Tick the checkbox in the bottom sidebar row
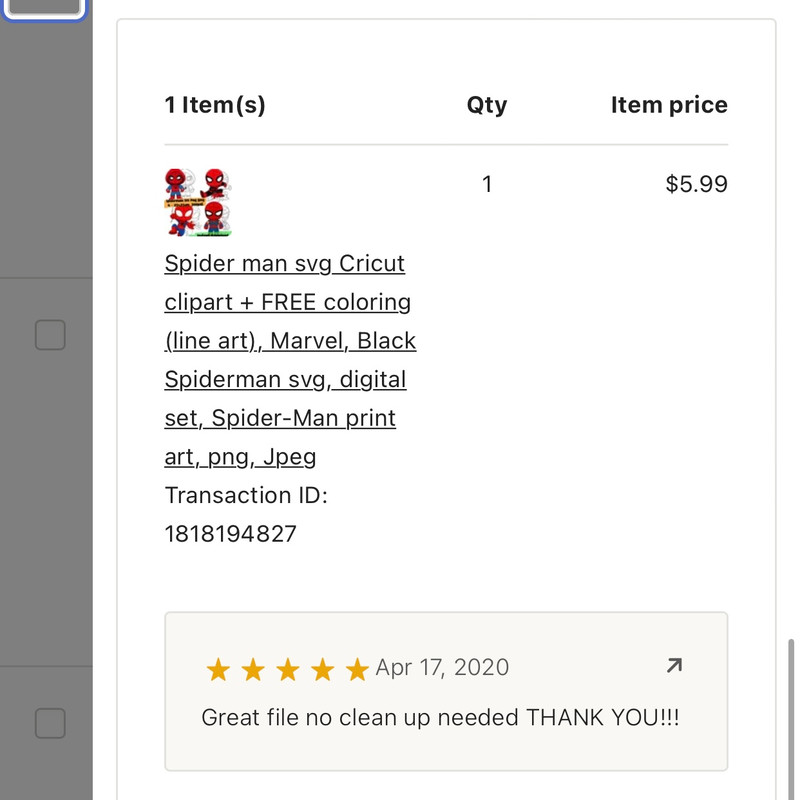This screenshot has width=800, height=800. coord(50,723)
